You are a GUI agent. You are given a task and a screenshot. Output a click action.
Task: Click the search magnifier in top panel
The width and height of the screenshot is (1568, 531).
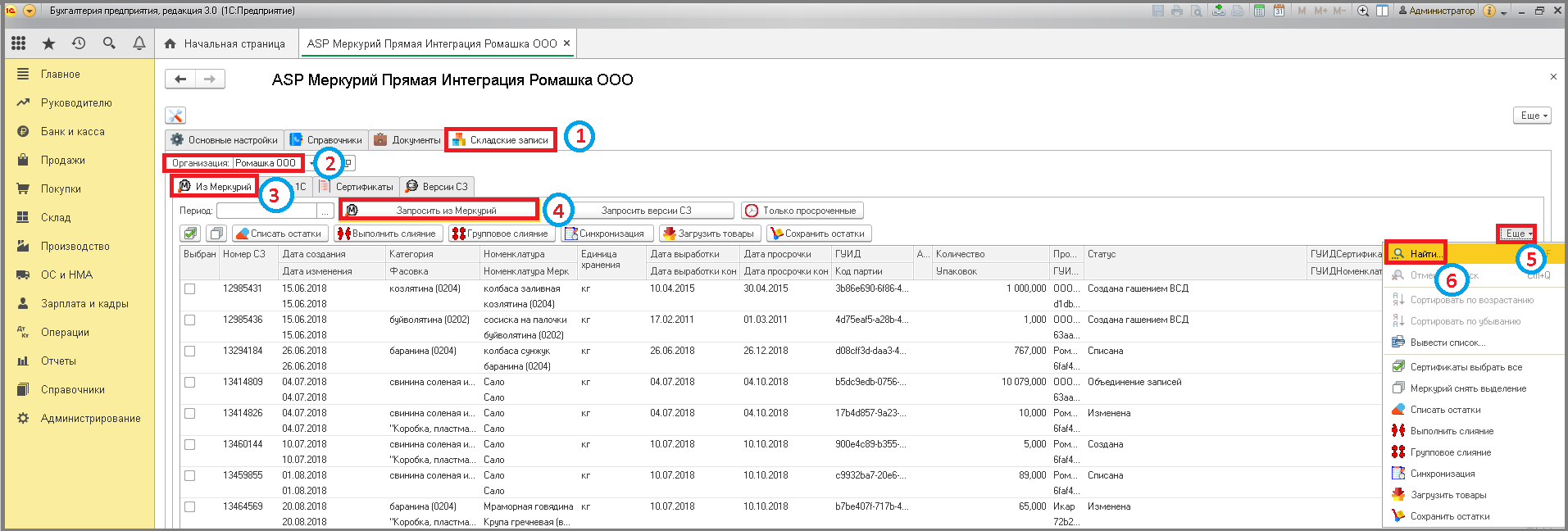pos(109,43)
